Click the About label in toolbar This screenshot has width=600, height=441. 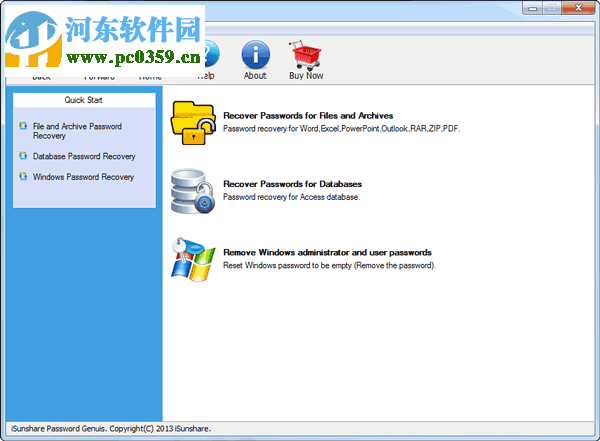pos(255,76)
